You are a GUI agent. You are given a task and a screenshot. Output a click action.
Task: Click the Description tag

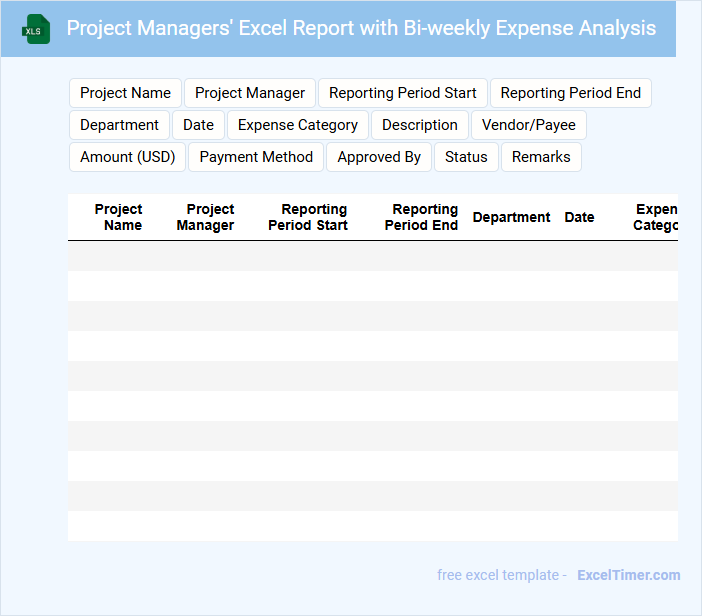420,125
